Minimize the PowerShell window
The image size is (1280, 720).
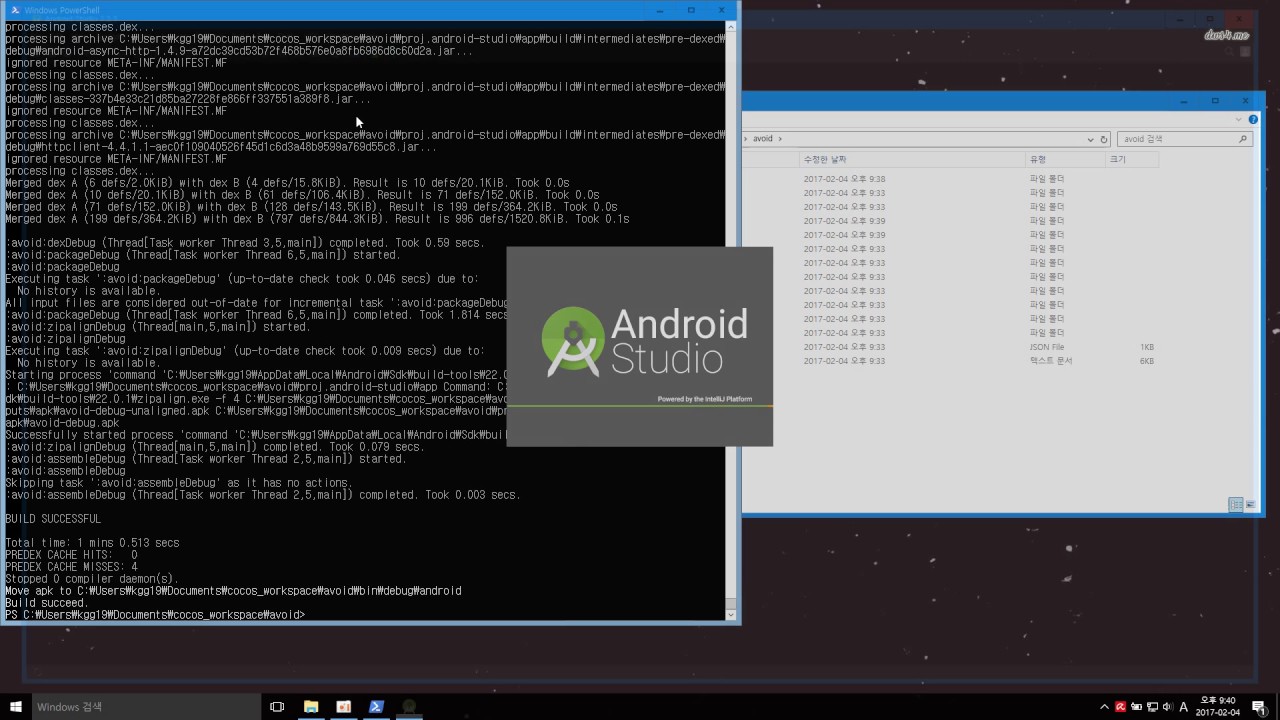click(660, 10)
